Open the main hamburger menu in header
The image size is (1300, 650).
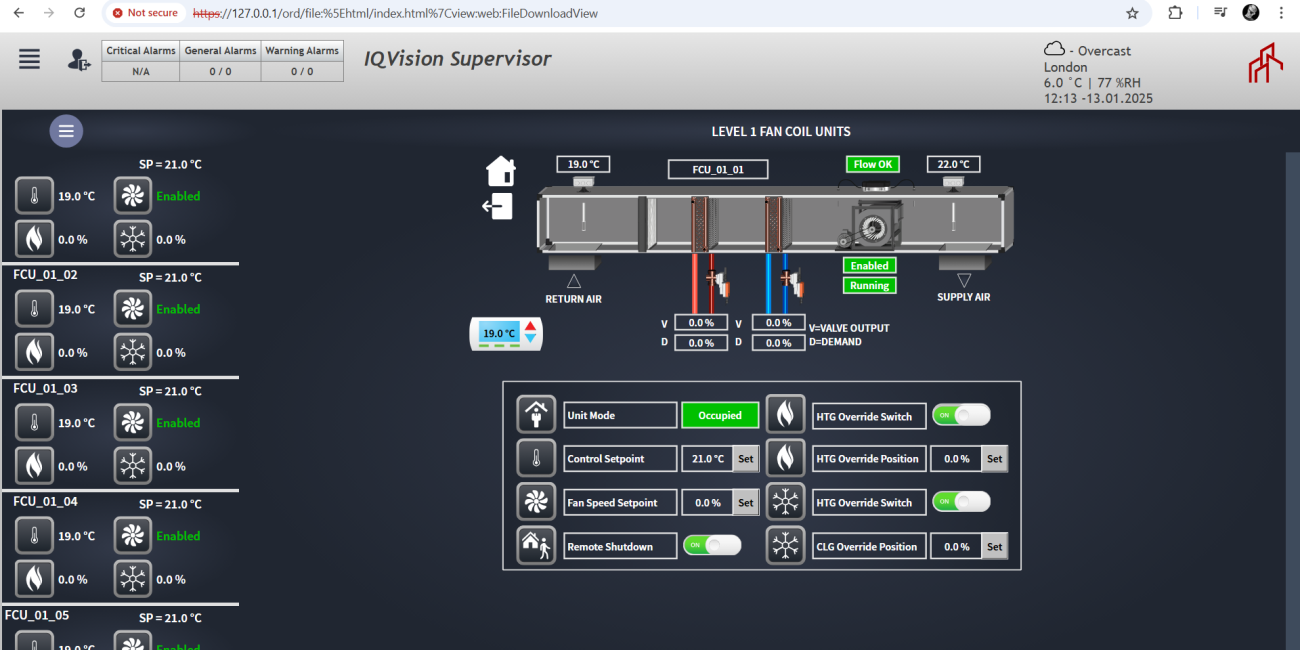pos(30,59)
